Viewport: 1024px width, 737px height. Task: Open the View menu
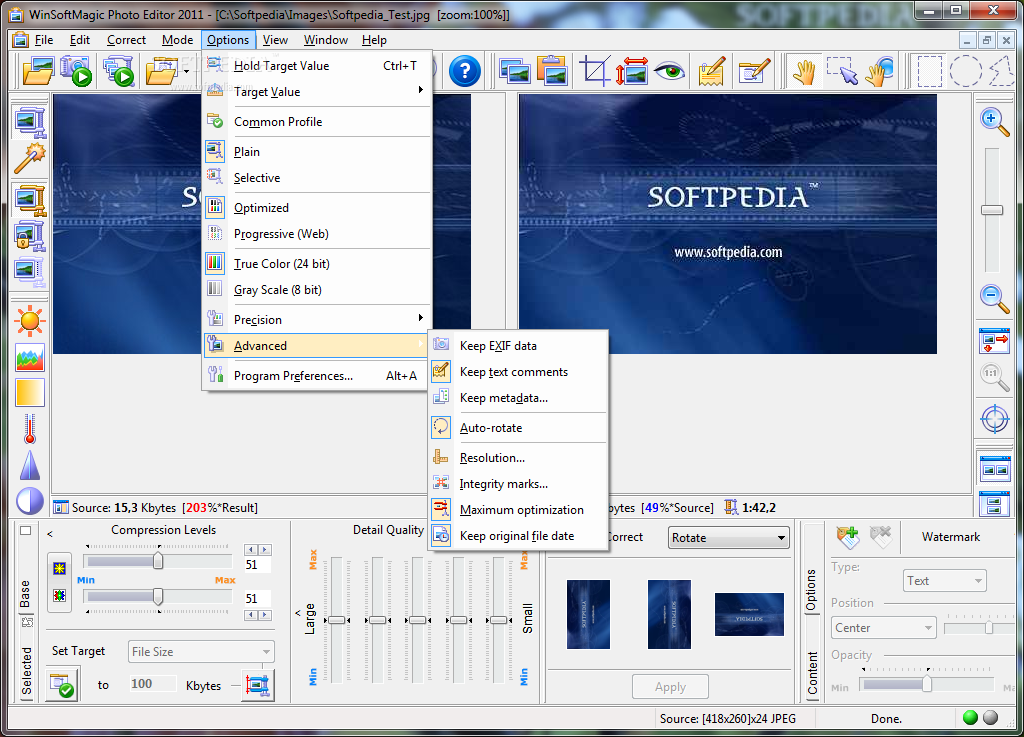coord(275,40)
